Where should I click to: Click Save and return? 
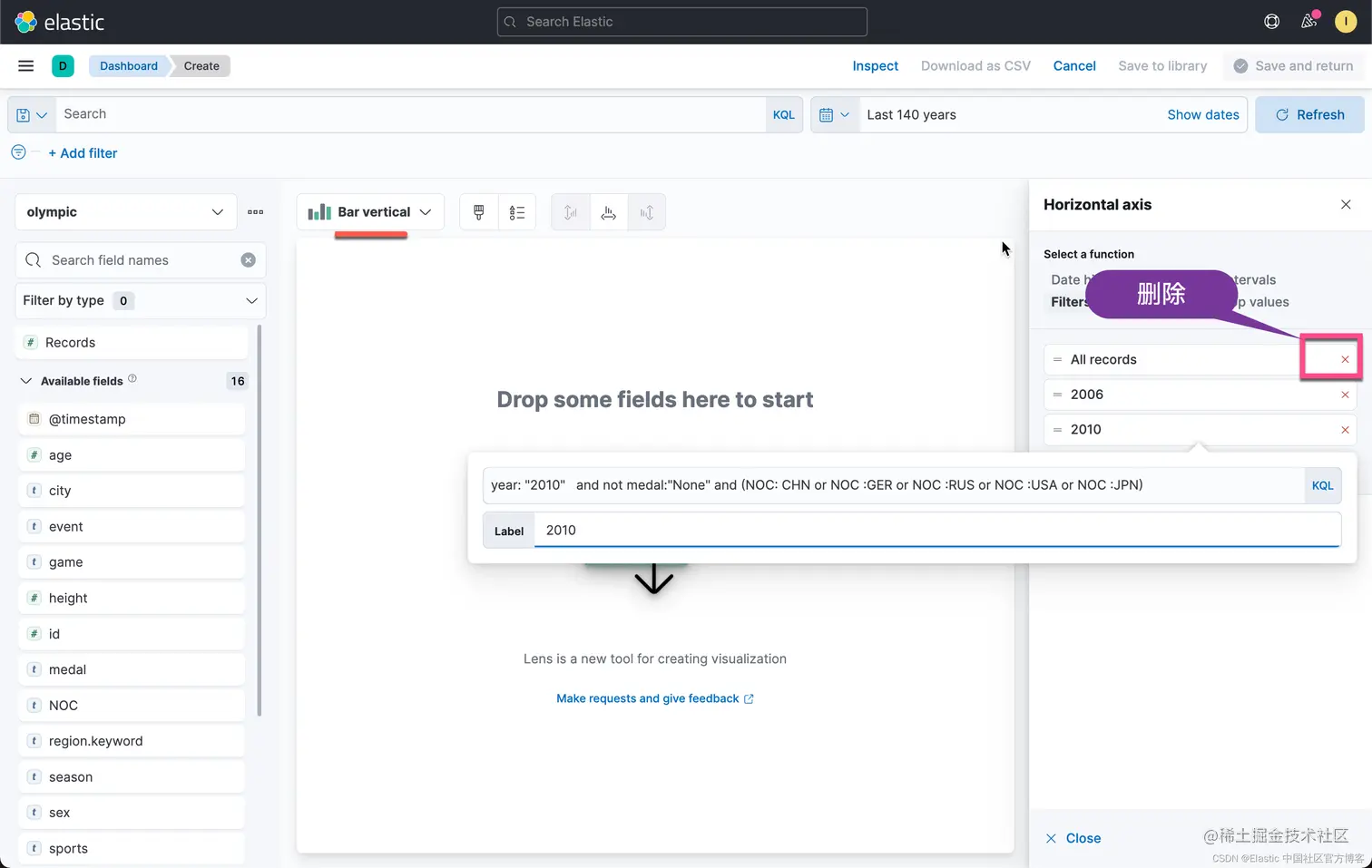(1293, 65)
